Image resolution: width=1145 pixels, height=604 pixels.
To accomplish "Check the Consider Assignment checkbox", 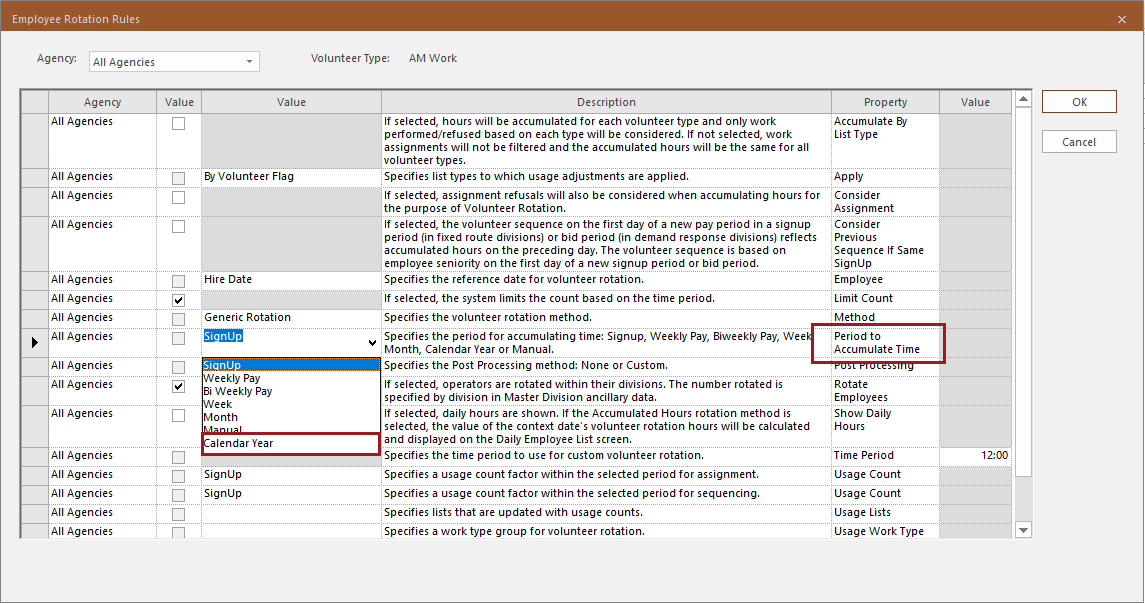I will coord(178,196).
